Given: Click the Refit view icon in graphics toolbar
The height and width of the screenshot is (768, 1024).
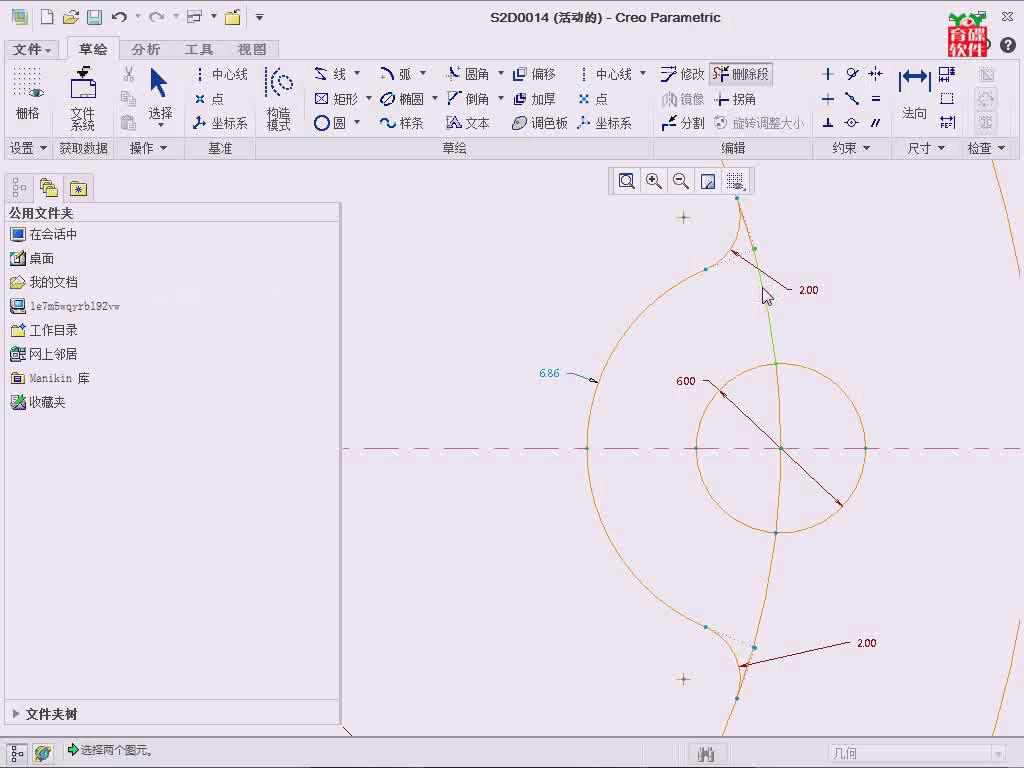Looking at the screenshot, I should tap(626, 181).
